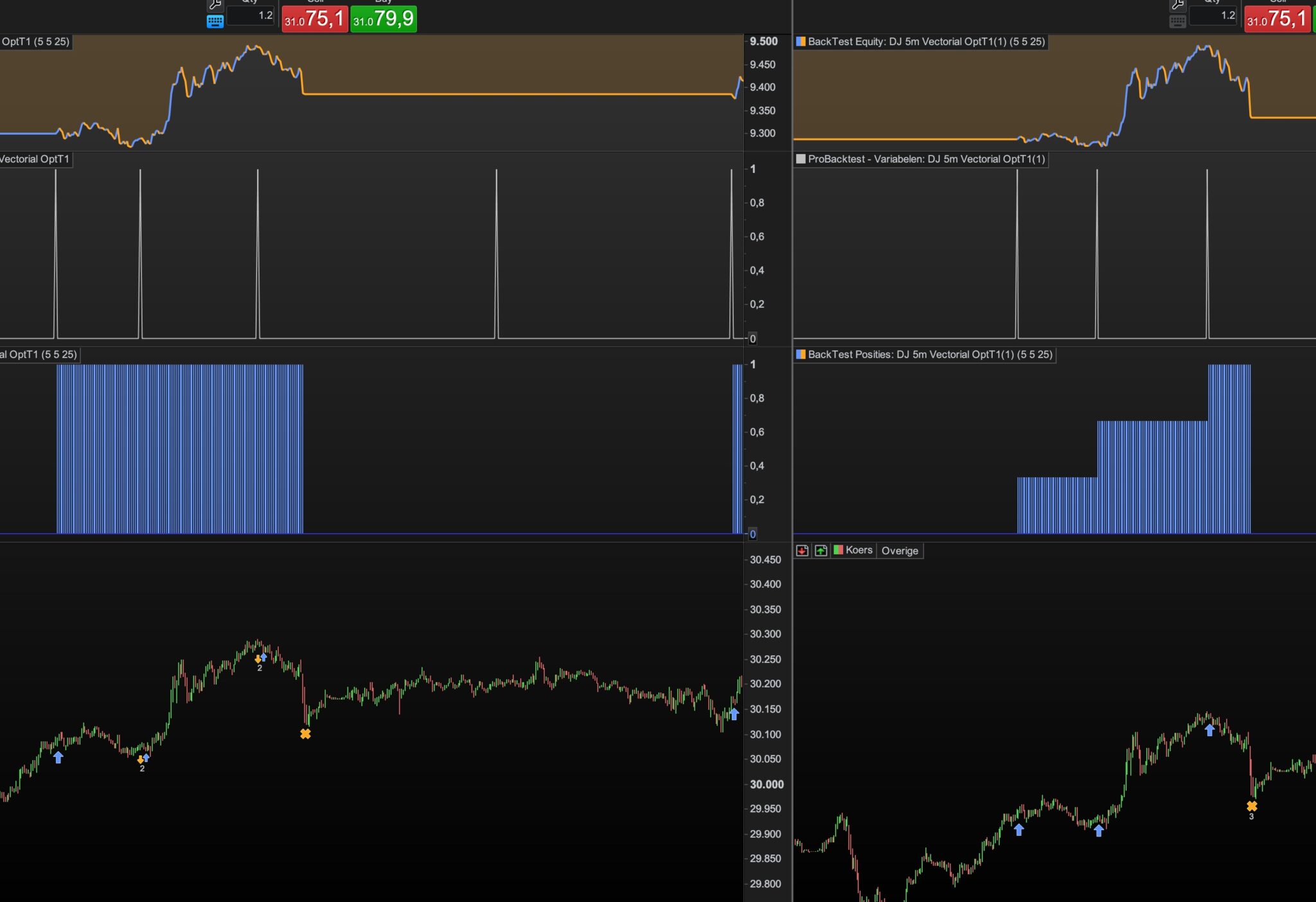Click the quantity field in left window
This screenshot has height=902, width=1316.
[x=251, y=15]
